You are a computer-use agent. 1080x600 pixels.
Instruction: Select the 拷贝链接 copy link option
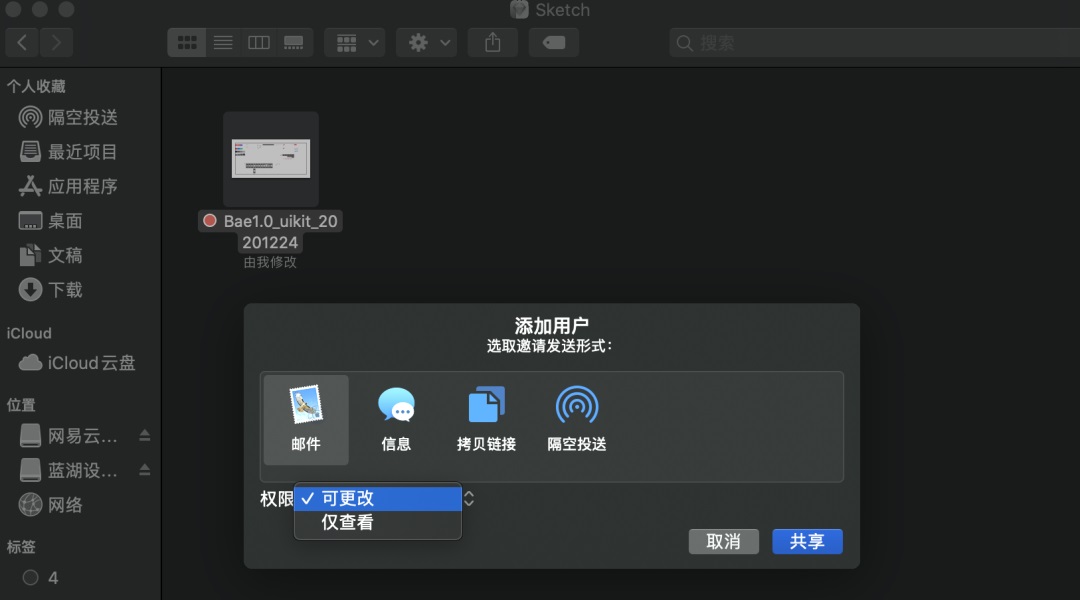pos(486,420)
